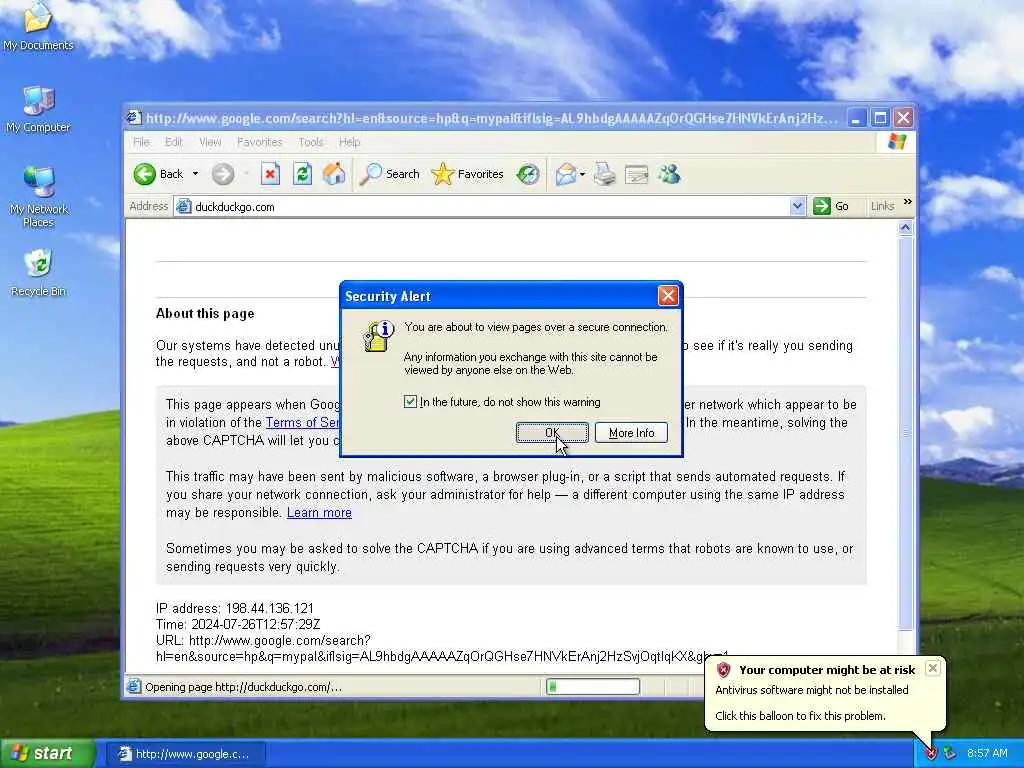Open the Mail button dropdown arrow
Viewport: 1024px width, 768px height.
(583, 174)
